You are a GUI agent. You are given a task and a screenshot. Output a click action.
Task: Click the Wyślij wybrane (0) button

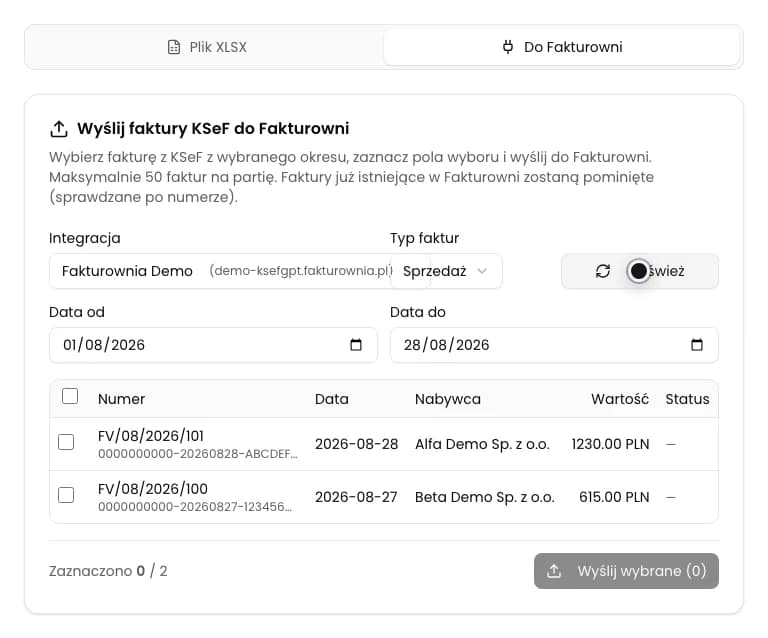point(626,571)
